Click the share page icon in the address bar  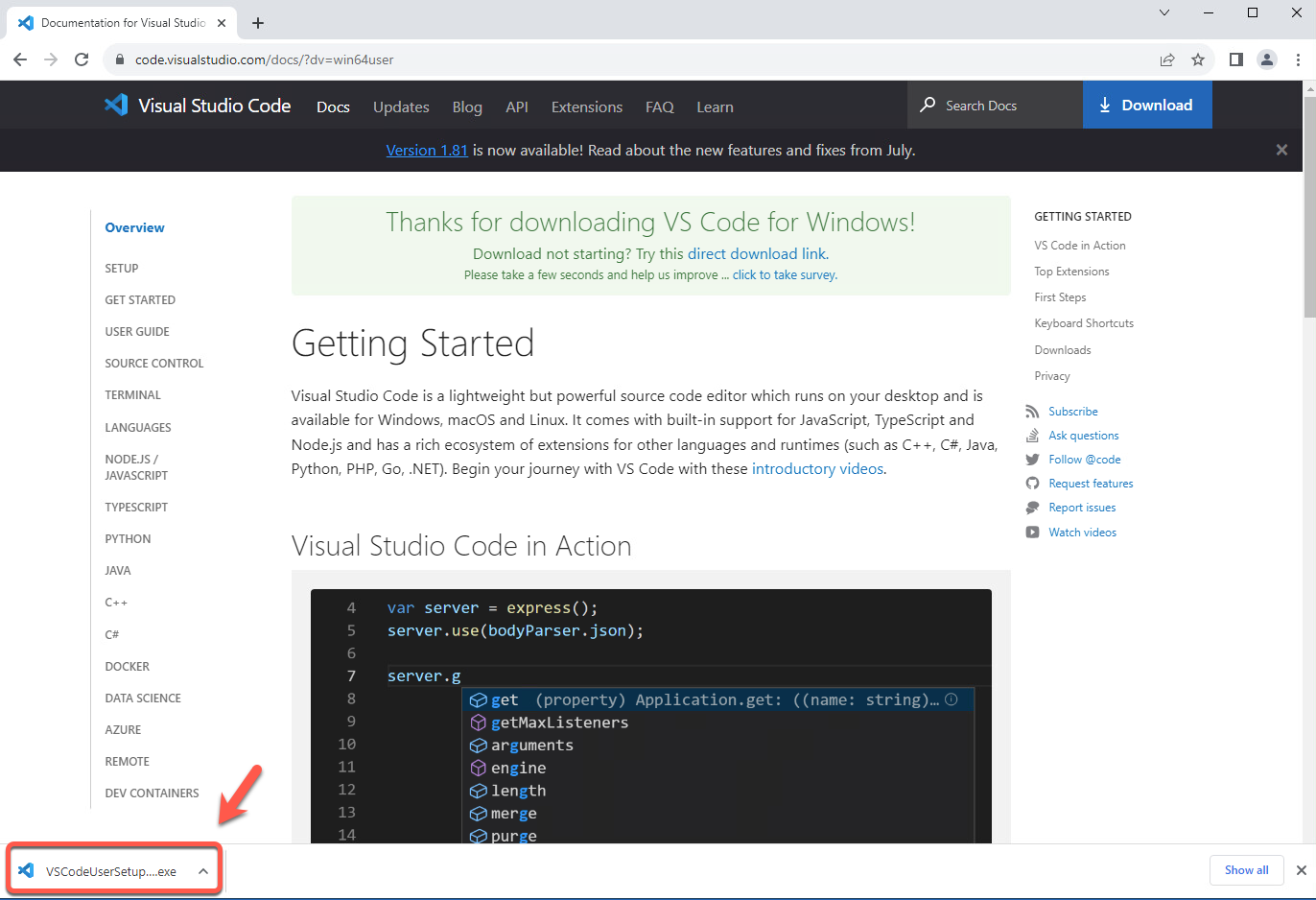(x=1167, y=59)
